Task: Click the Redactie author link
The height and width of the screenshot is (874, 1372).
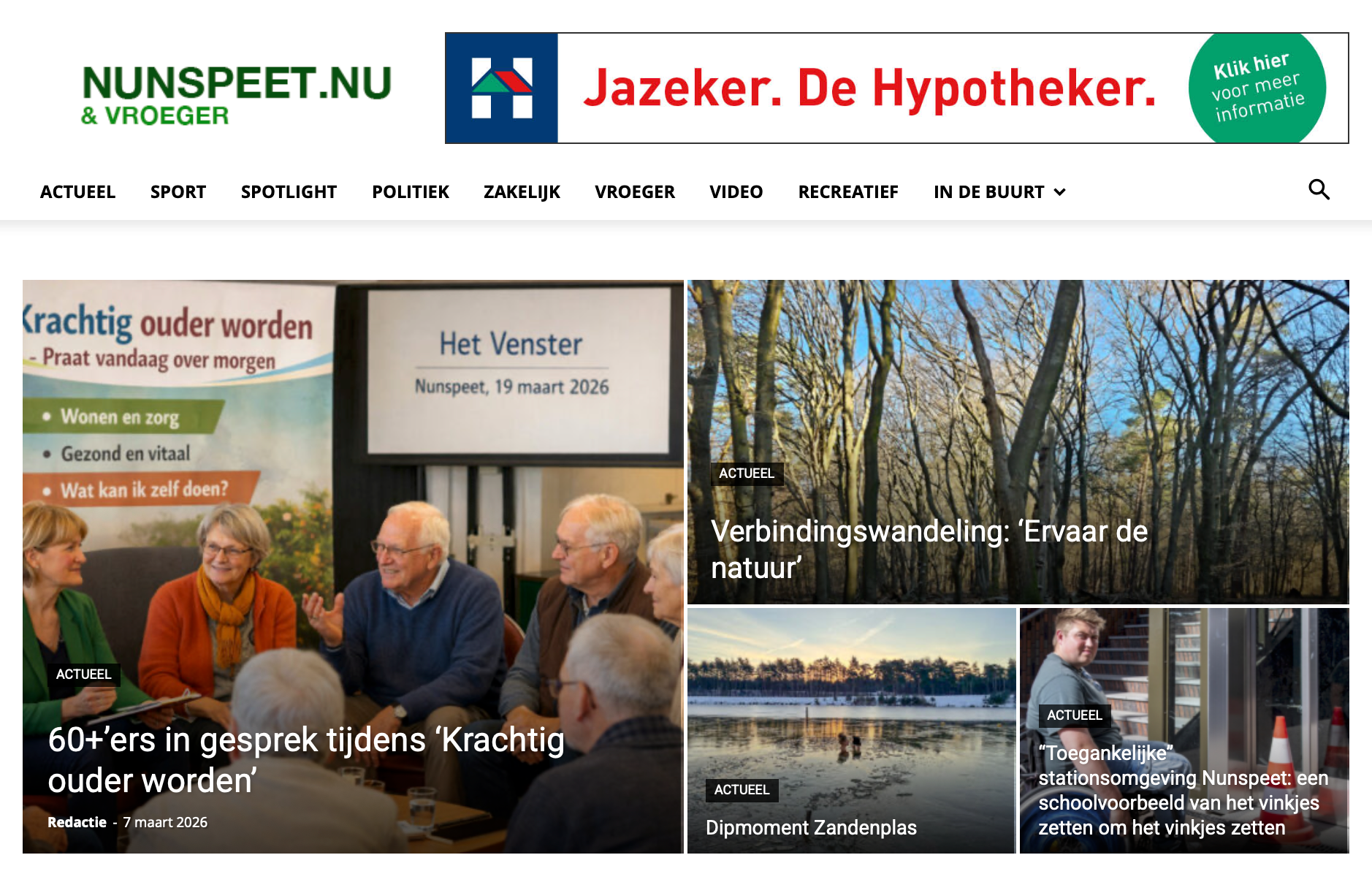Action: (x=77, y=822)
